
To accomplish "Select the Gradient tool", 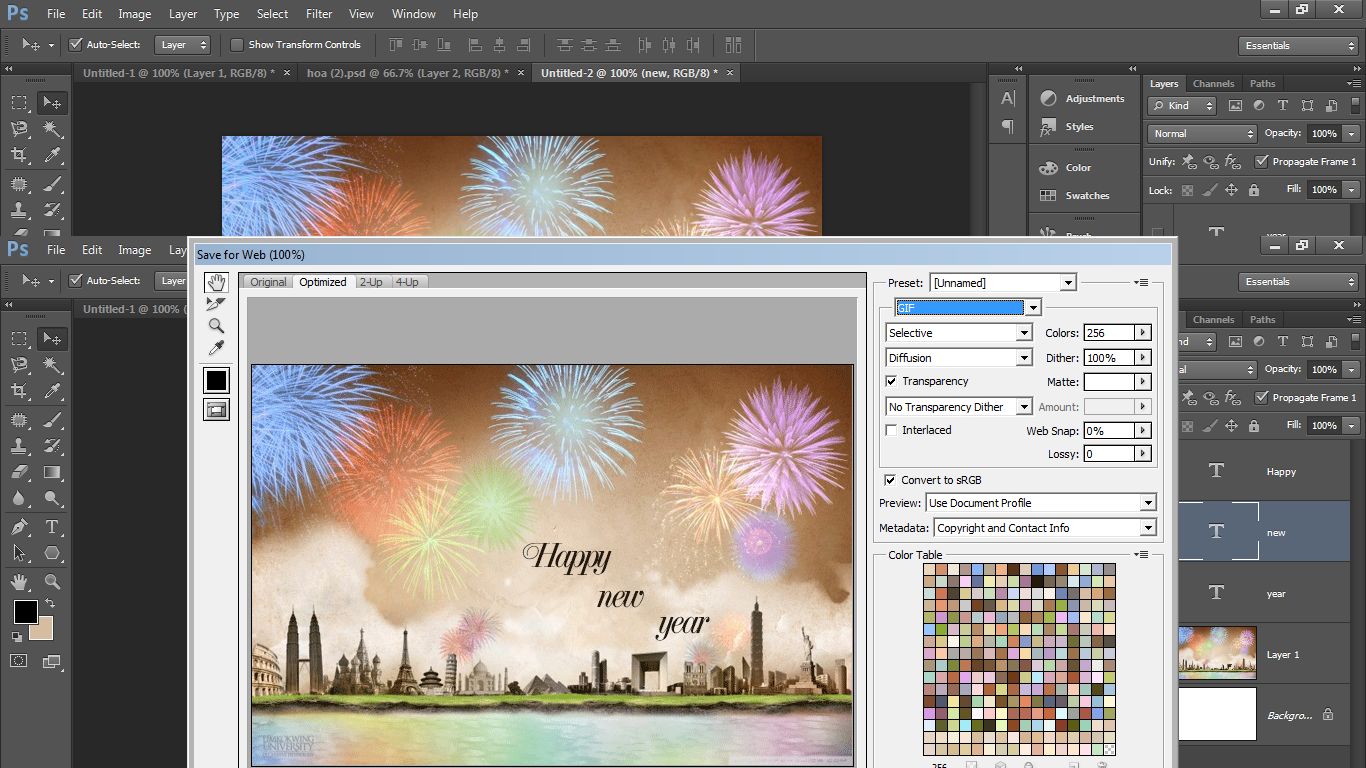I will tap(53, 472).
